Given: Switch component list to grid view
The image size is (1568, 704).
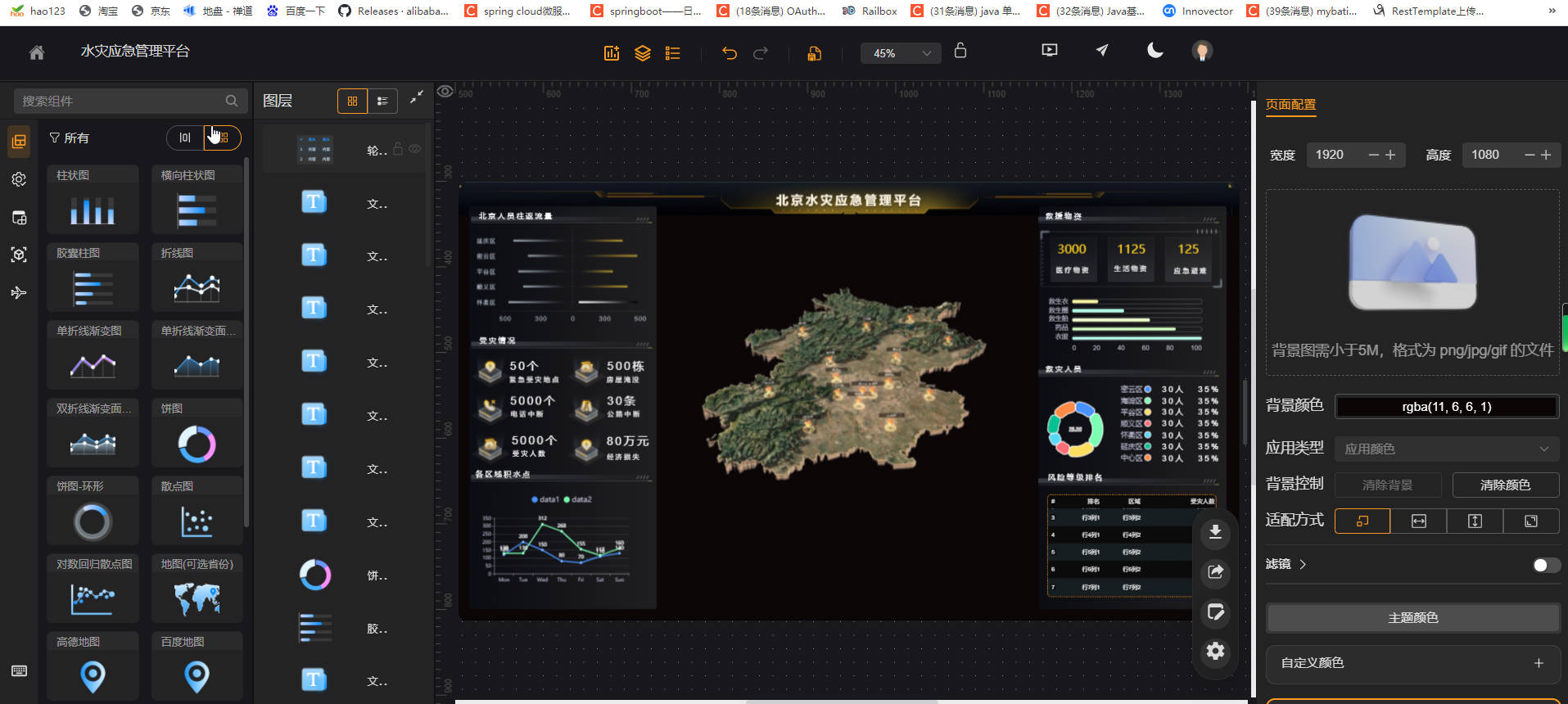Looking at the screenshot, I should point(222,138).
